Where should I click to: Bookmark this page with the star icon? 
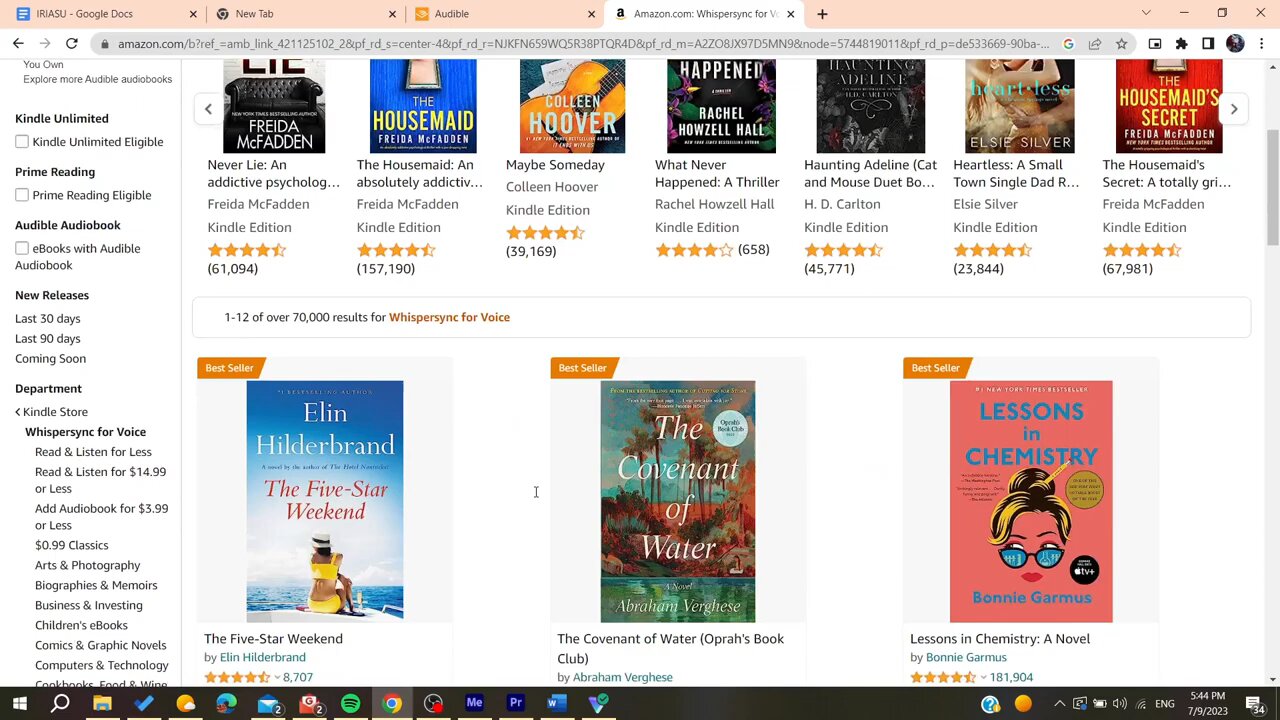point(1121,44)
